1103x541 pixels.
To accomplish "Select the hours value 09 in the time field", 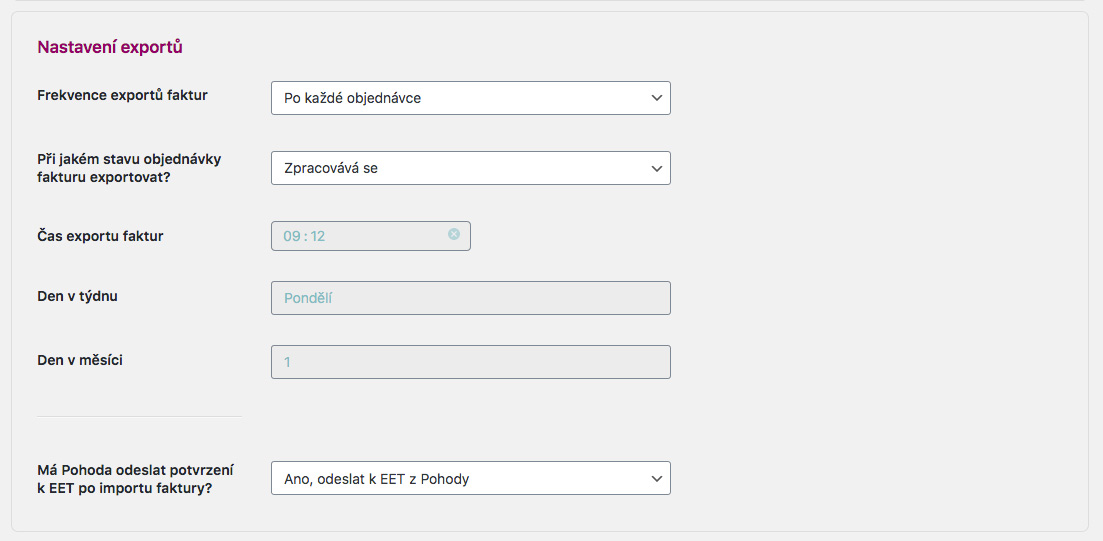I will 292,236.
